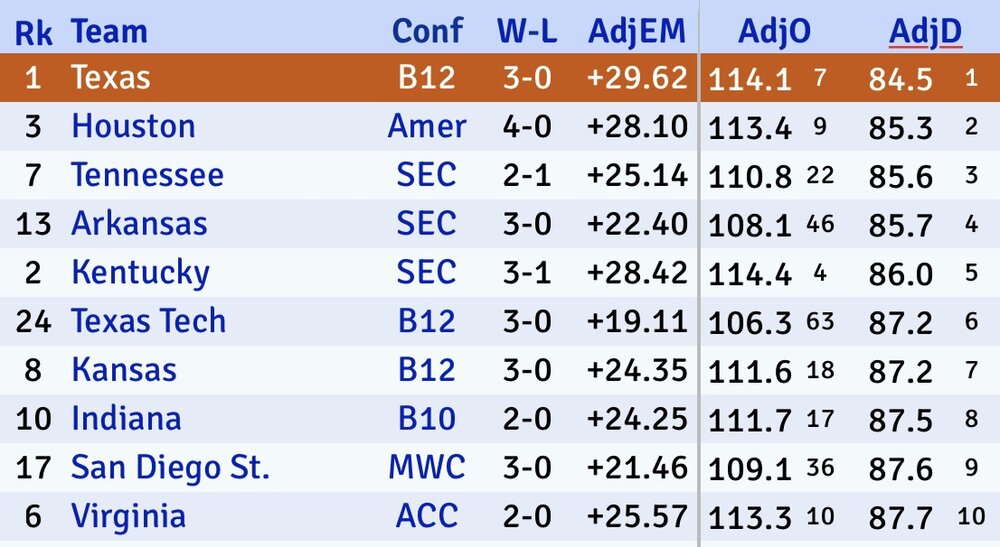Click the Team column header

coord(109,32)
